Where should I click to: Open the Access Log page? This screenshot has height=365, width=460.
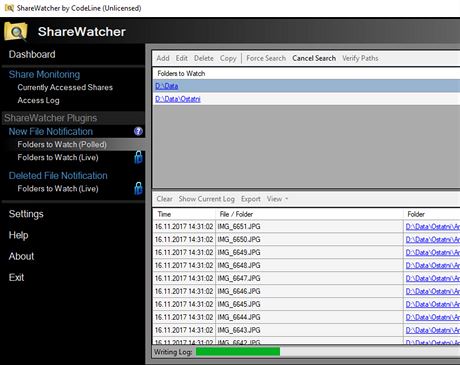tap(38, 100)
